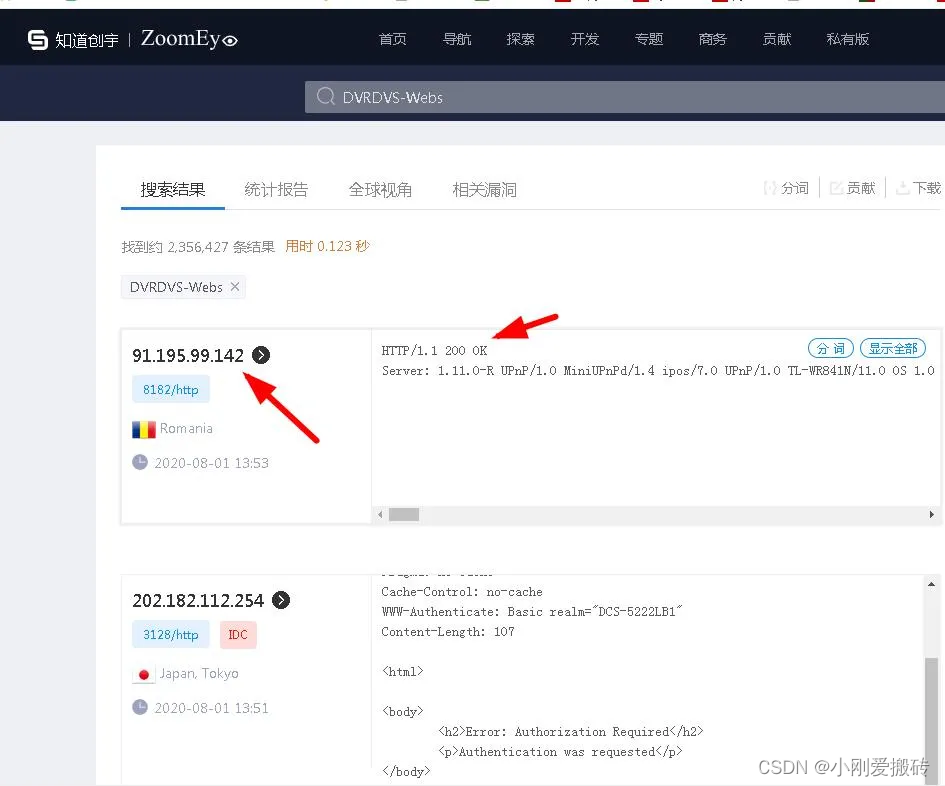Click the clock icon beside 2020-08-01 13:53
This screenshot has height=786, width=945.
[140, 462]
